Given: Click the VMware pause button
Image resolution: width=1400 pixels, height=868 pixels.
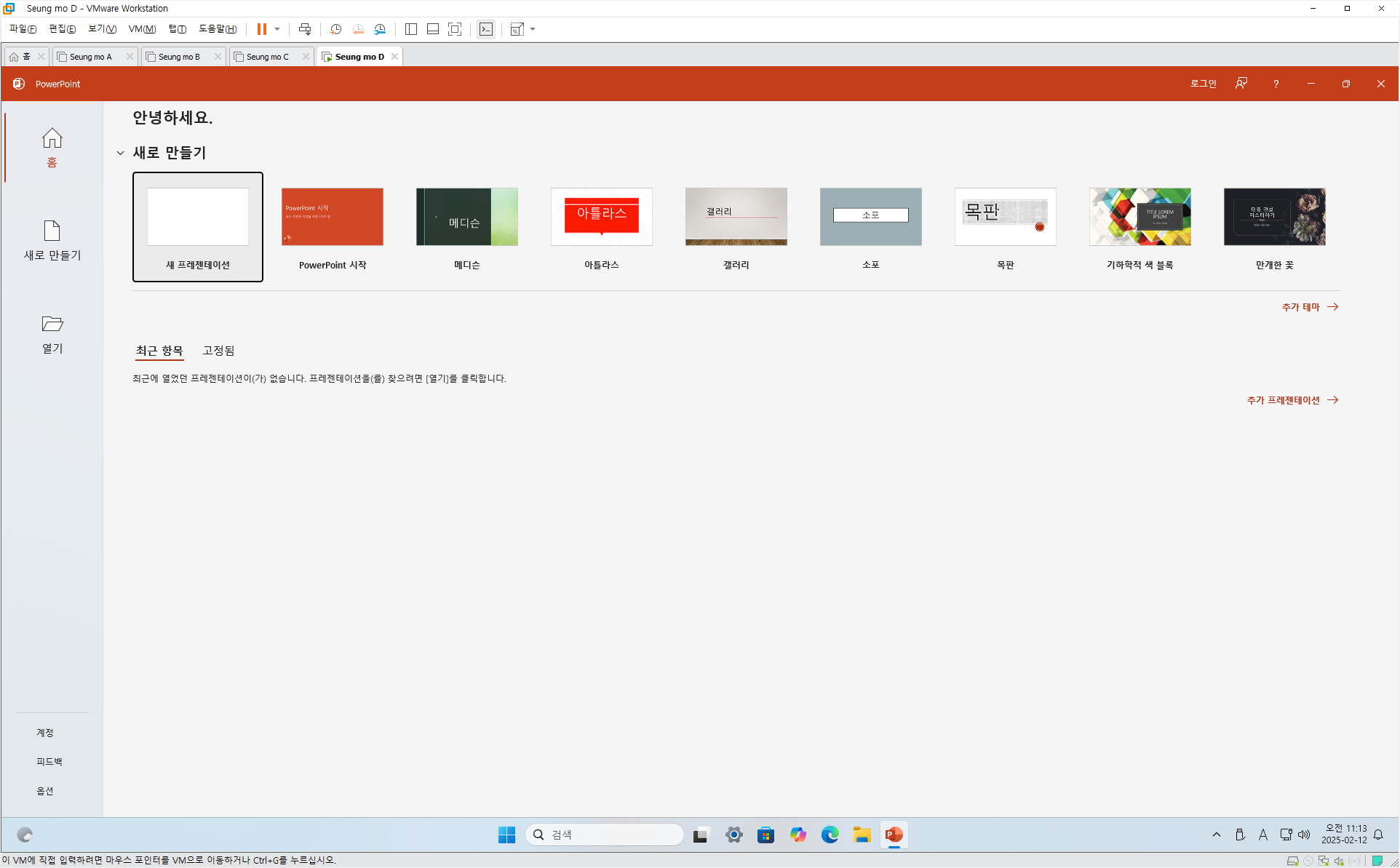Looking at the screenshot, I should point(261,29).
